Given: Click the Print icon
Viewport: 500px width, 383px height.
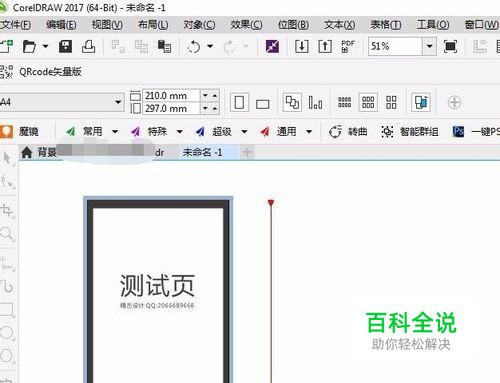Looking at the screenshot, I should (x=88, y=46).
